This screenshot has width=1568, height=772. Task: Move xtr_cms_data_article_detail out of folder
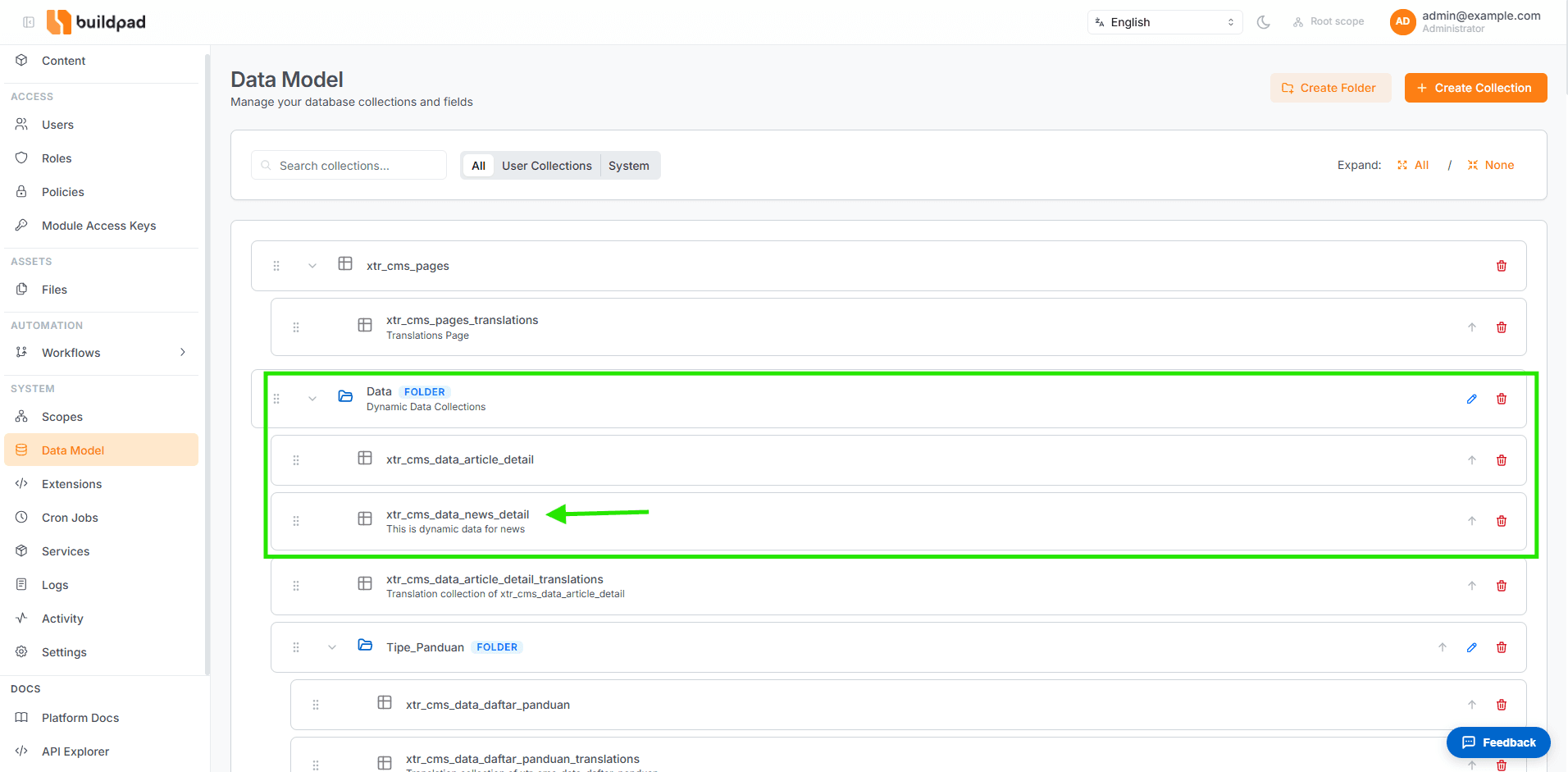[x=1472, y=460]
